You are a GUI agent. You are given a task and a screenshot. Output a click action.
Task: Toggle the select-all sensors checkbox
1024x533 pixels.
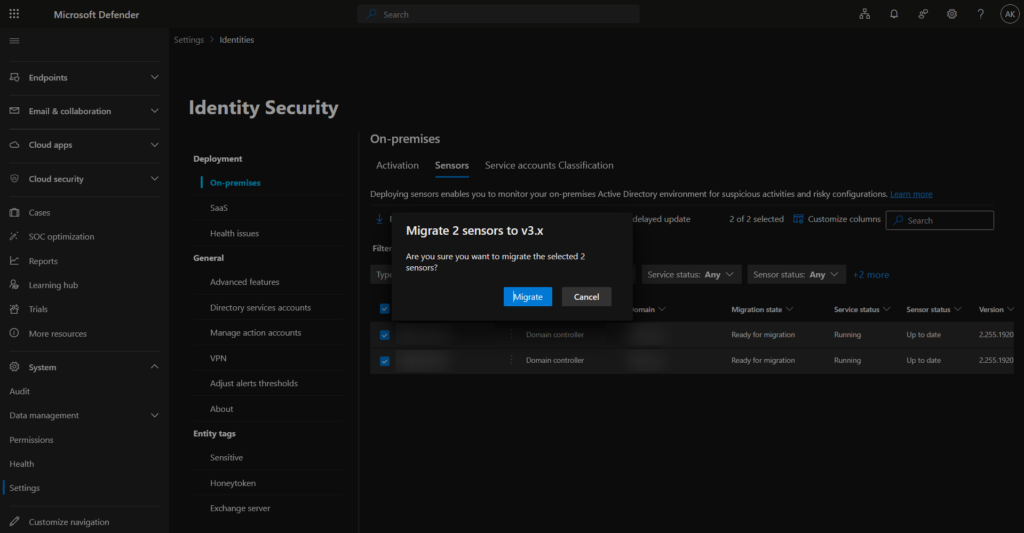(385, 309)
